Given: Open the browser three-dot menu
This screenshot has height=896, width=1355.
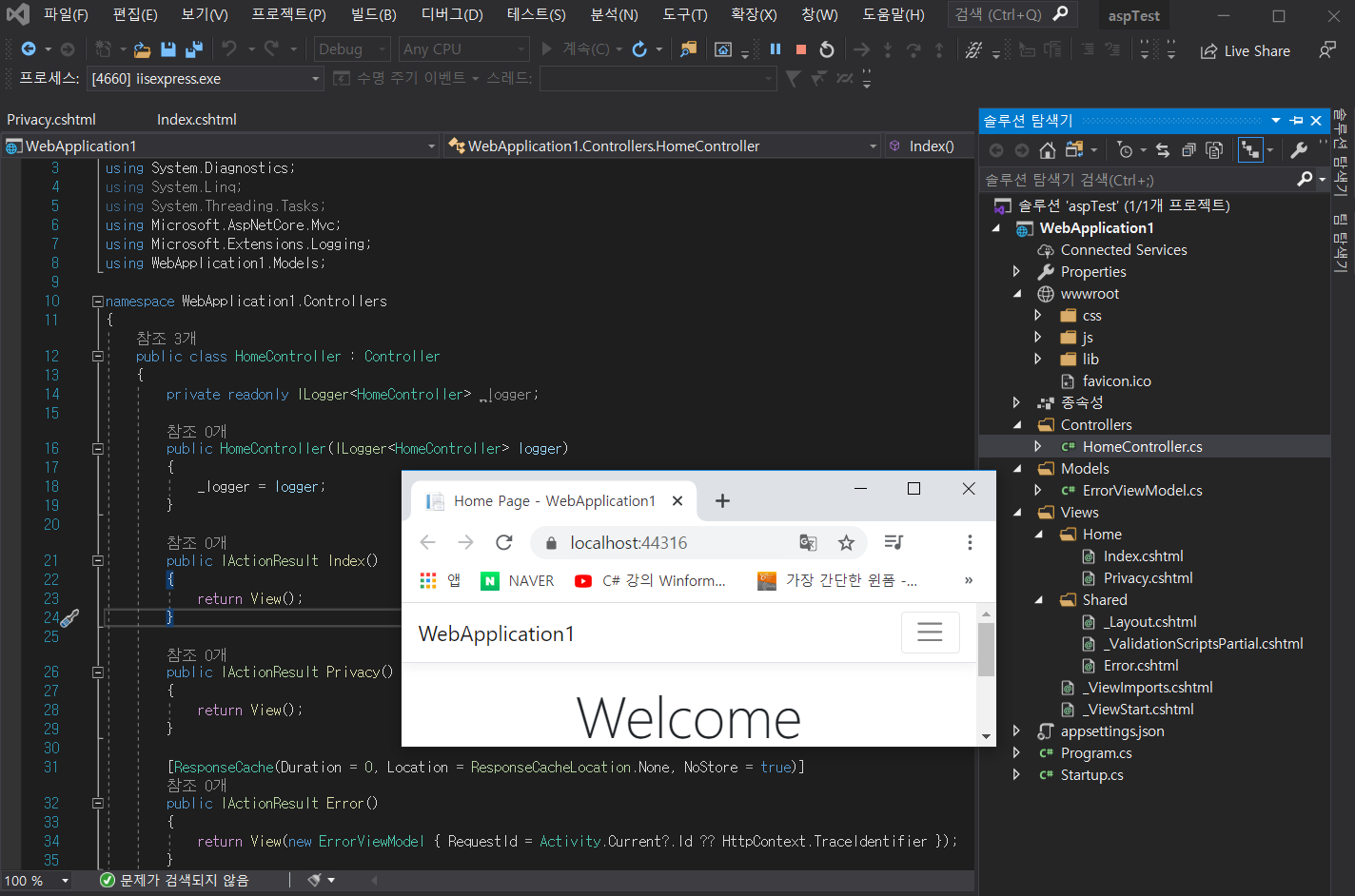Looking at the screenshot, I should 970,543.
